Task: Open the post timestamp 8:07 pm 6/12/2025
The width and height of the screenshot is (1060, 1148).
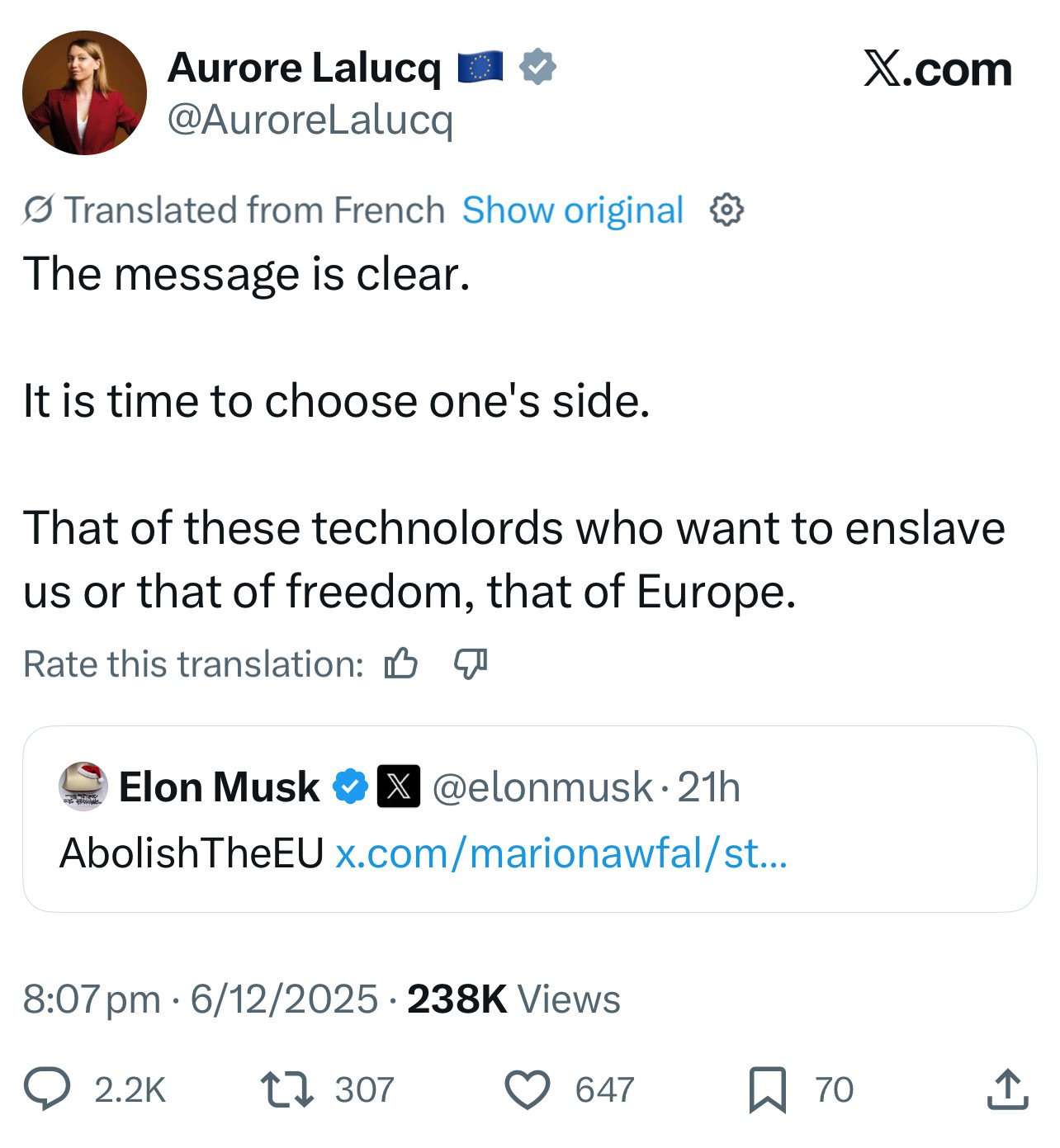Action: 200,999
